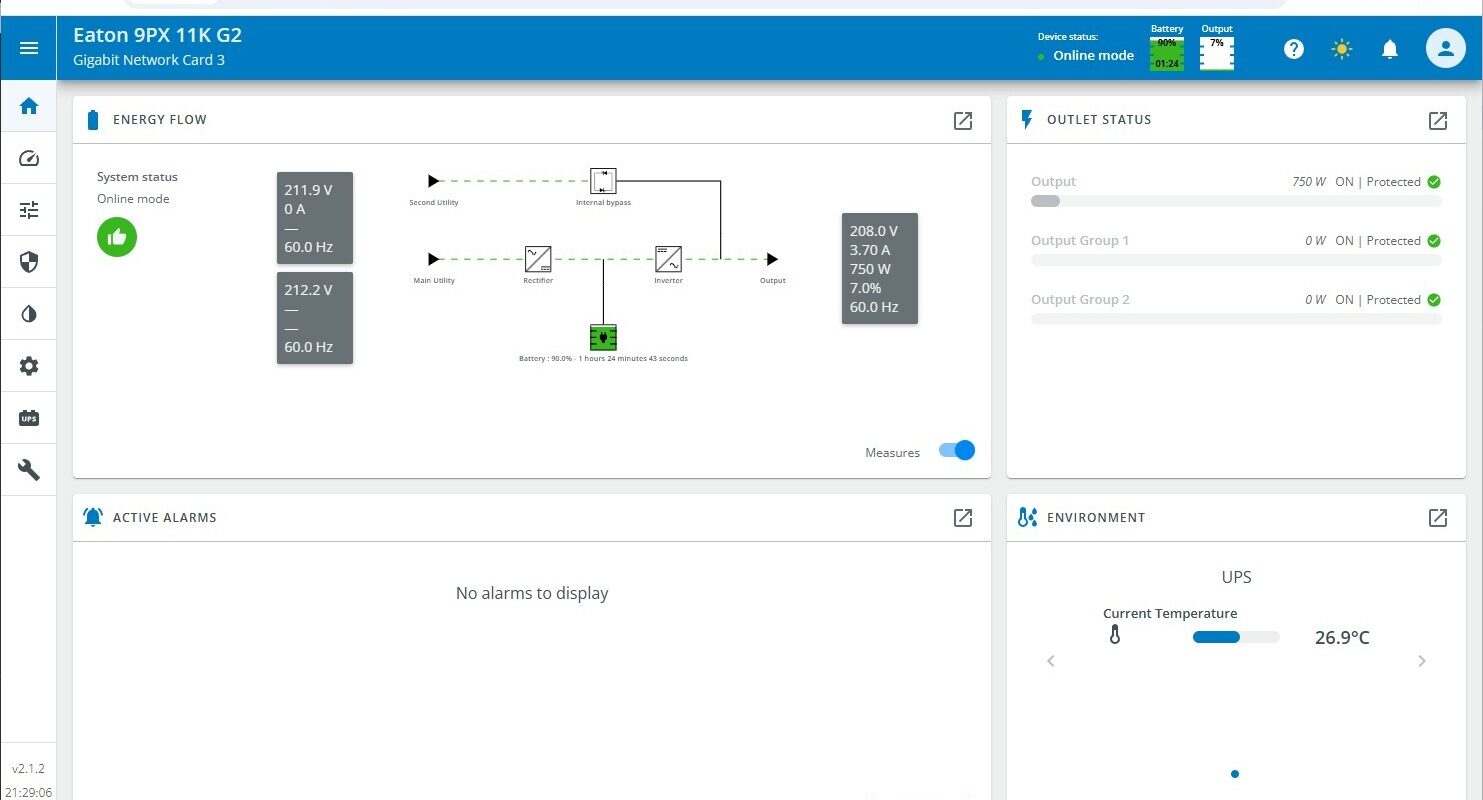Expand the Active Alarms panel

pyautogui.click(x=962, y=518)
